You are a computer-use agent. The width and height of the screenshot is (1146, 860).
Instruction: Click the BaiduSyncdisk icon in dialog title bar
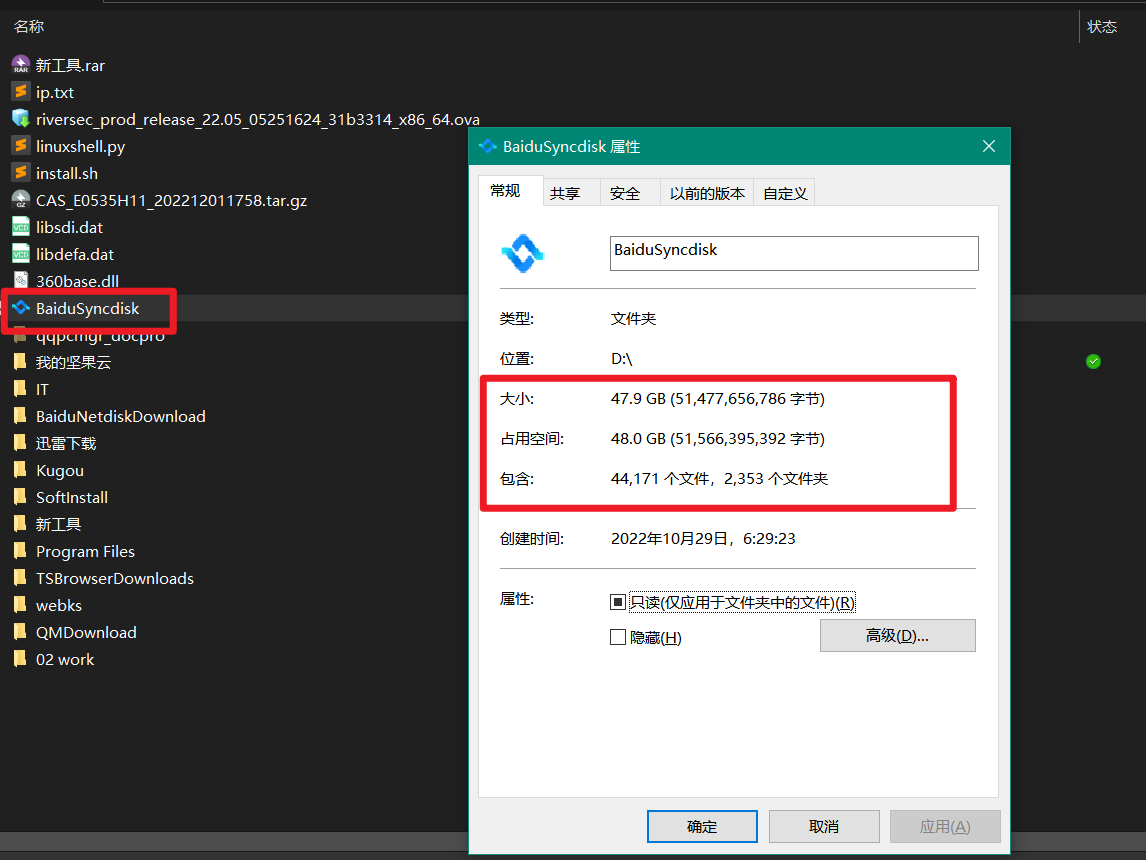pyautogui.click(x=487, y=146)
